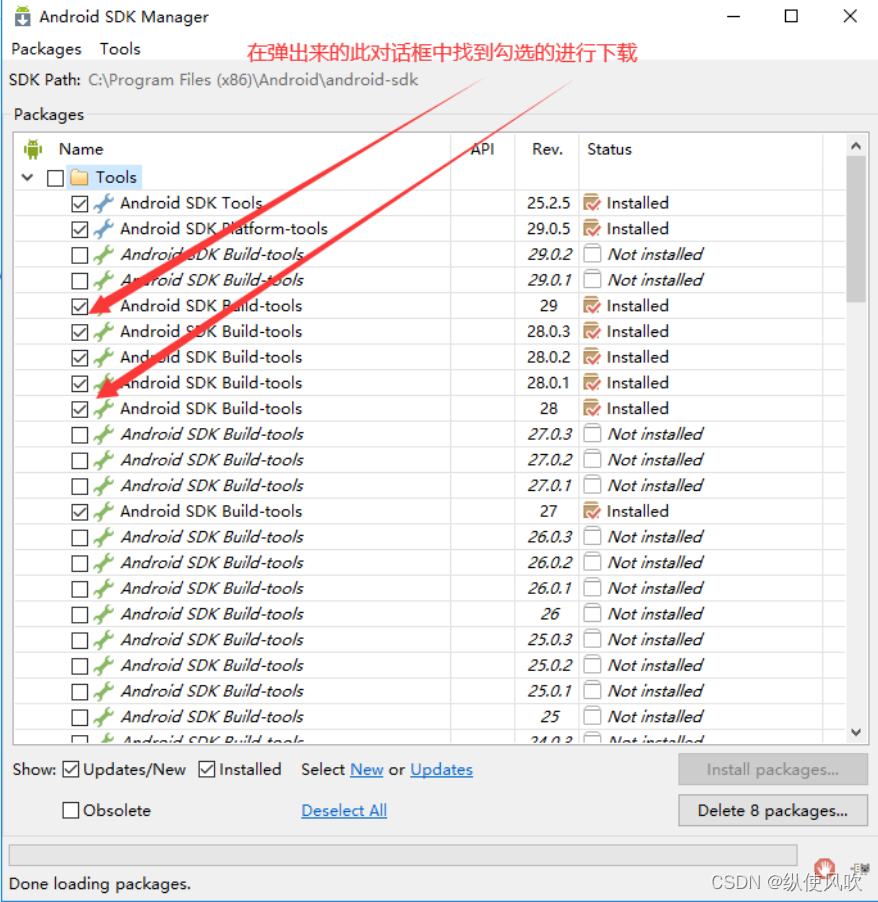Click wrench icon of Android SDK Tools row
This screenshot has height=902, width=878.
click(x=104, y=203)
